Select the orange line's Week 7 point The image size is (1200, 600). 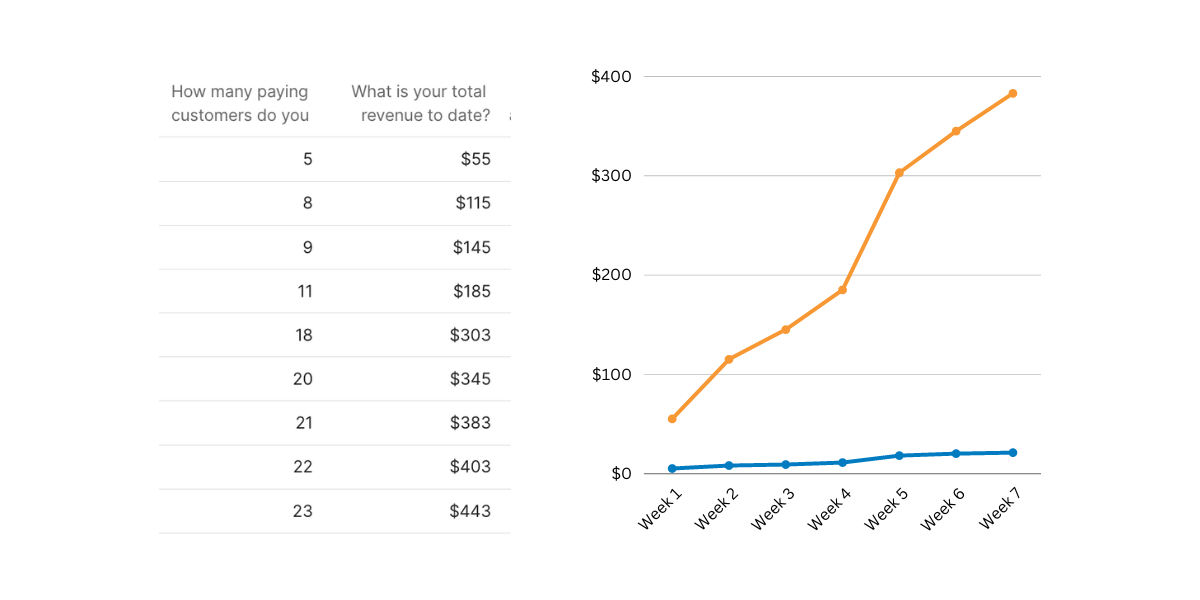click(1012, 93)
